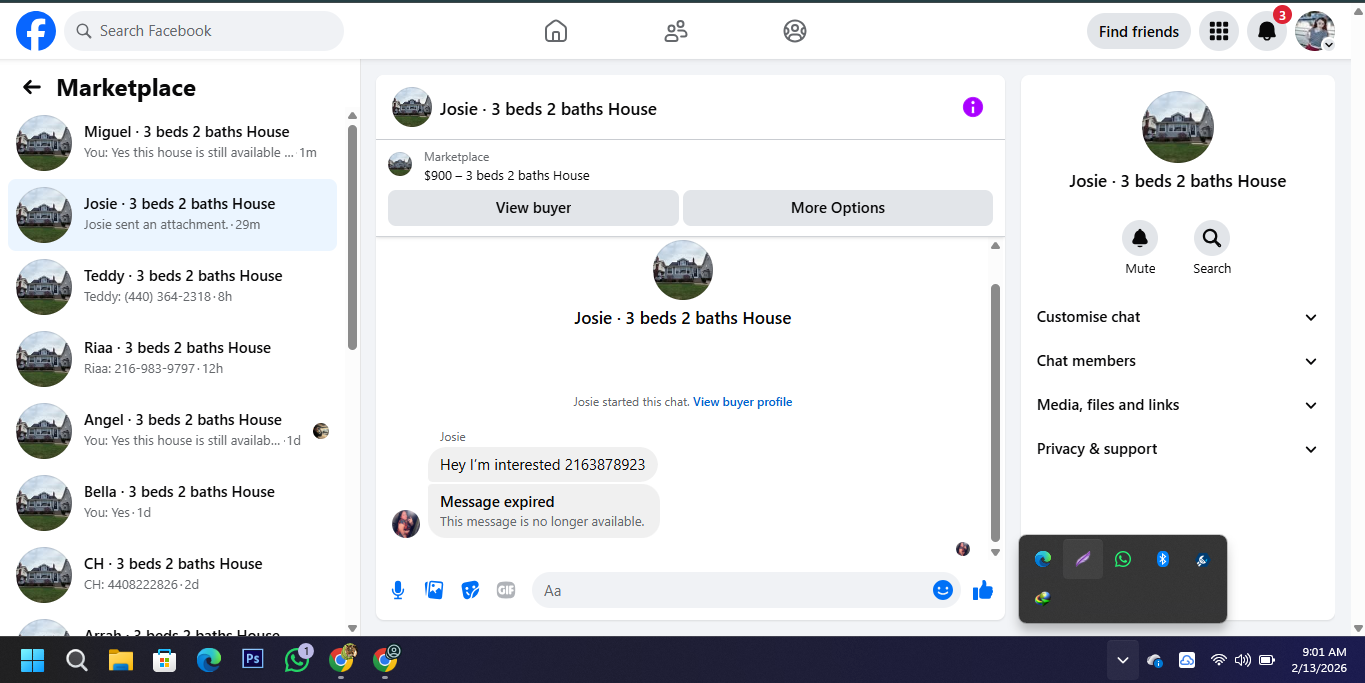Expand the Chat members section
This screenshot has height=683, width=1365.
pos(1178,361)
